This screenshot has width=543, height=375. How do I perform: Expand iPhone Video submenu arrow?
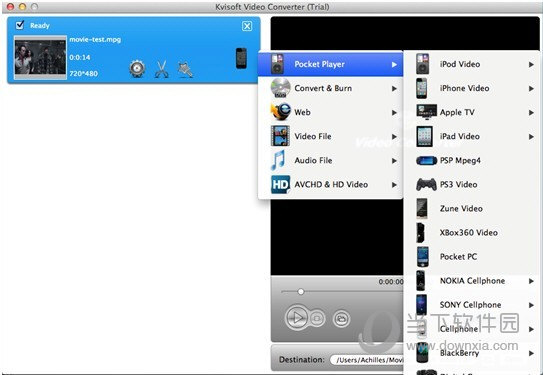pos(531,89)
